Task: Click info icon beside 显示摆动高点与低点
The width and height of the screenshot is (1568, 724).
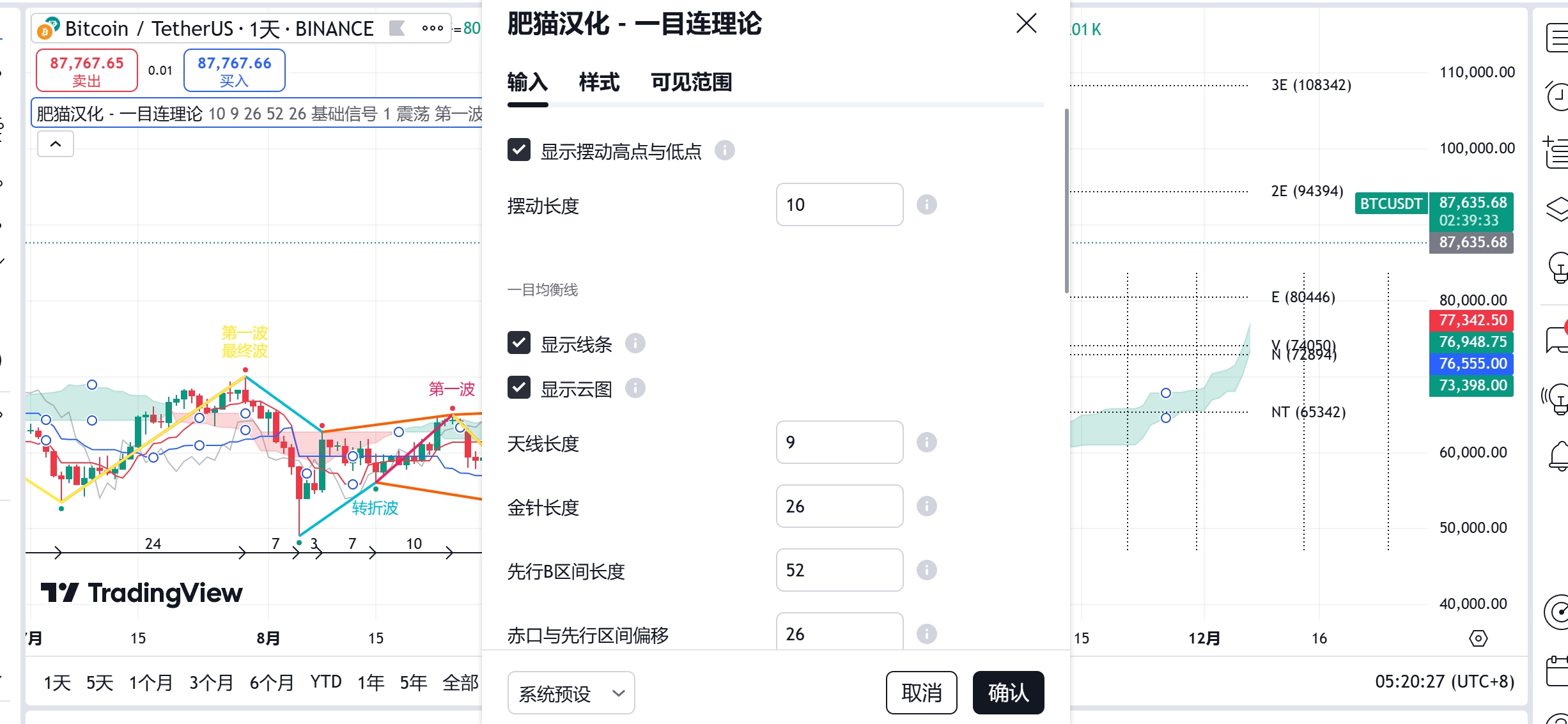Action: point(724,150)
